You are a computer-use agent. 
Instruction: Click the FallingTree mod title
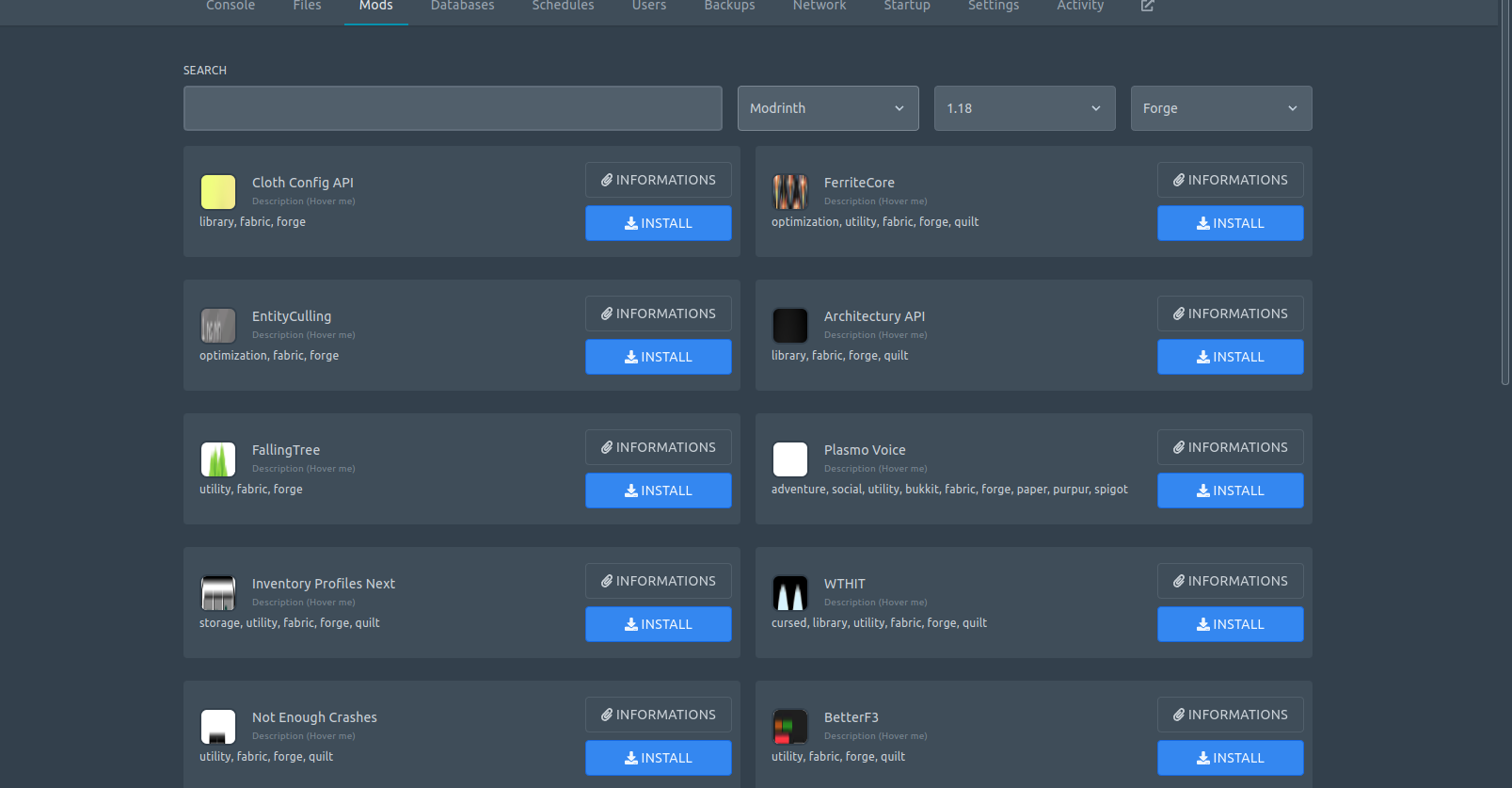[x=286, y=450]
